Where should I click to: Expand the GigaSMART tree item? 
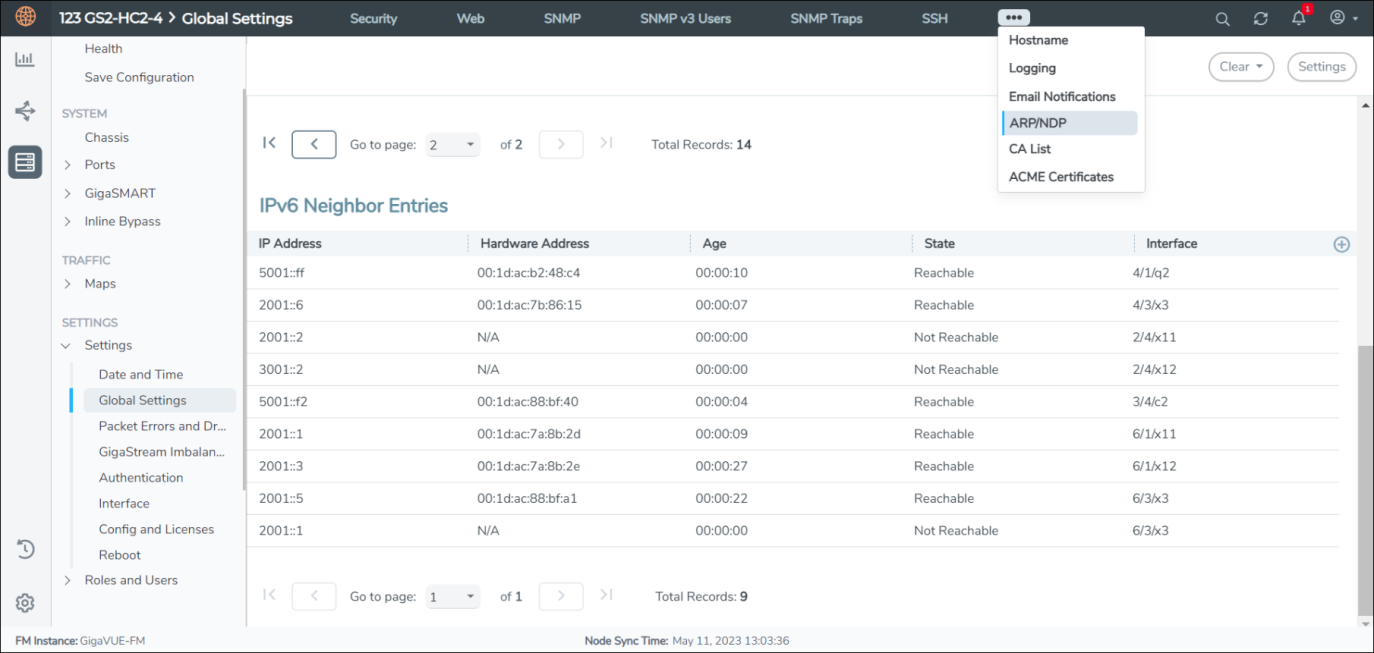67,194
